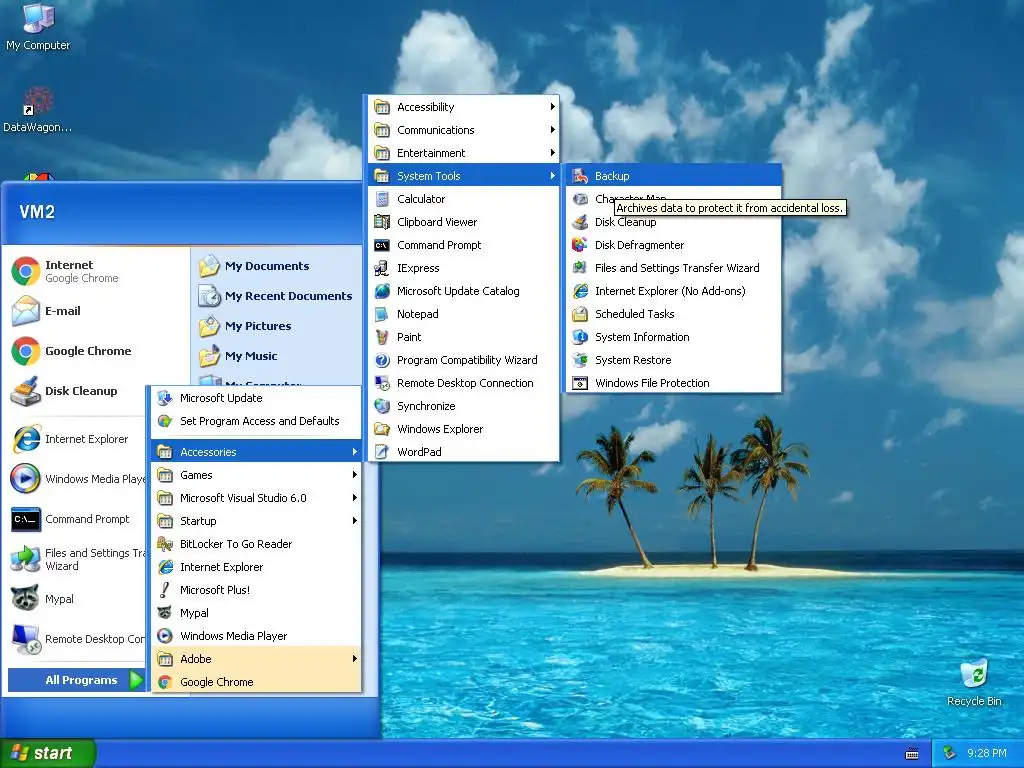1024x768 pixels.
Task: Expand the Accessibility submenu
Action: (464, 106)
